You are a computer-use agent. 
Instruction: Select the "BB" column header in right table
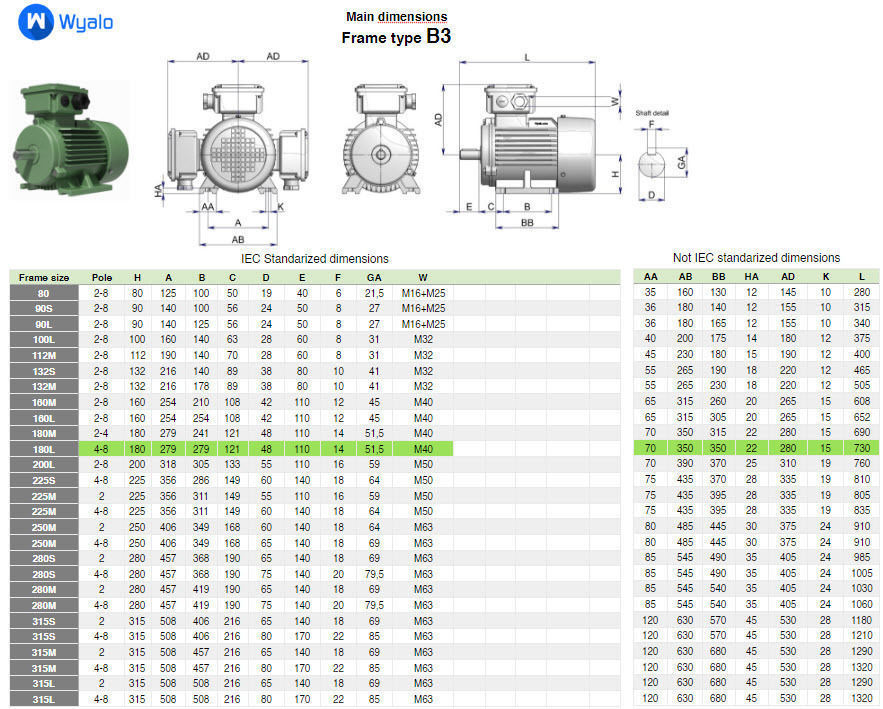719,277
